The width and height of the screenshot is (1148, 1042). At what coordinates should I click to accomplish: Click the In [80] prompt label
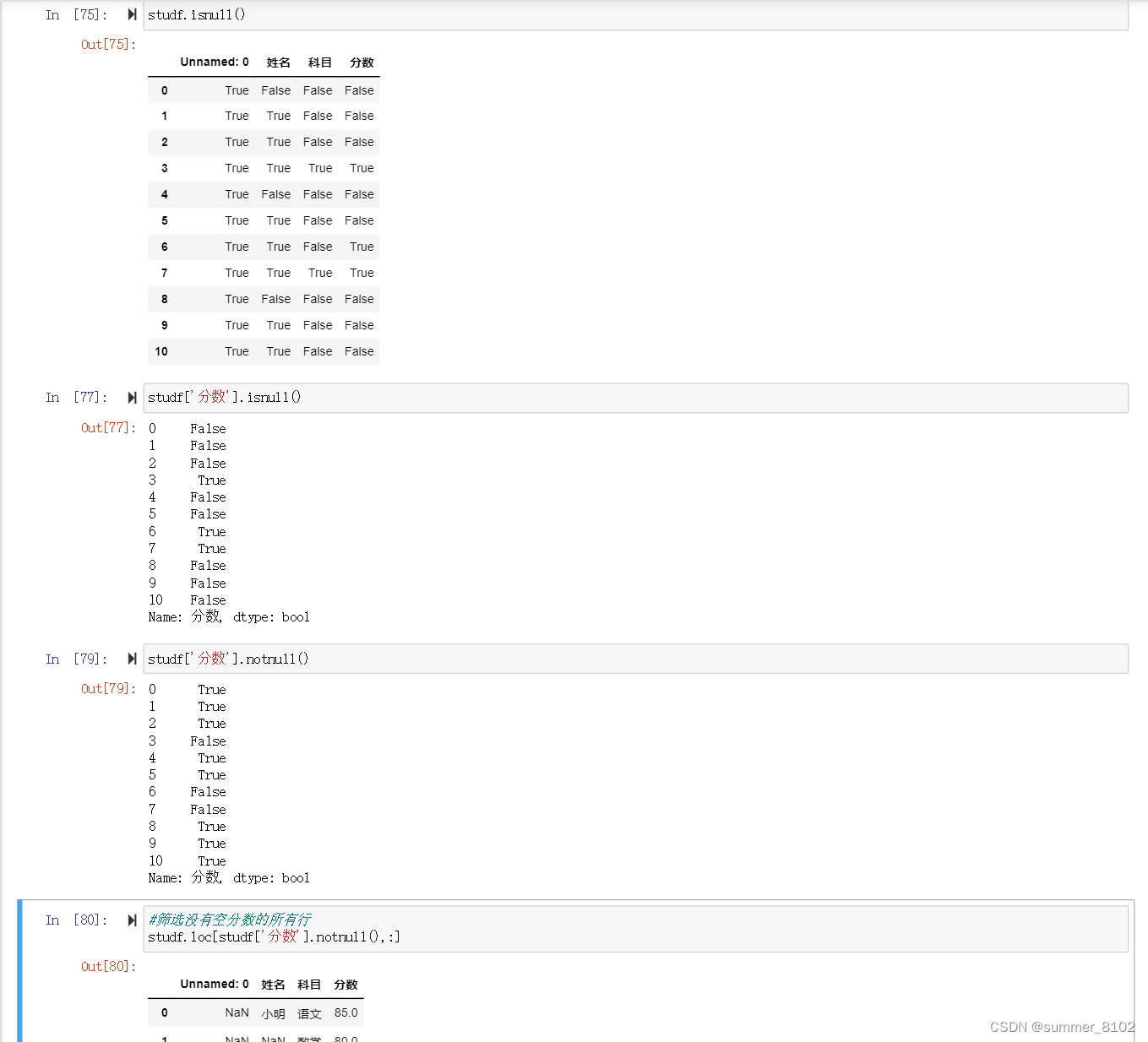77,920
